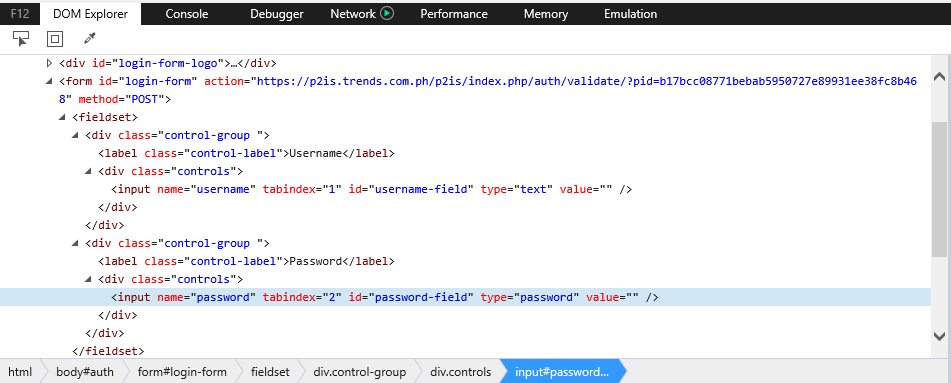The height and width of the screenshot is (383, 951).
Task: Click the scrollbar down arrow
Action: (939, 336)
